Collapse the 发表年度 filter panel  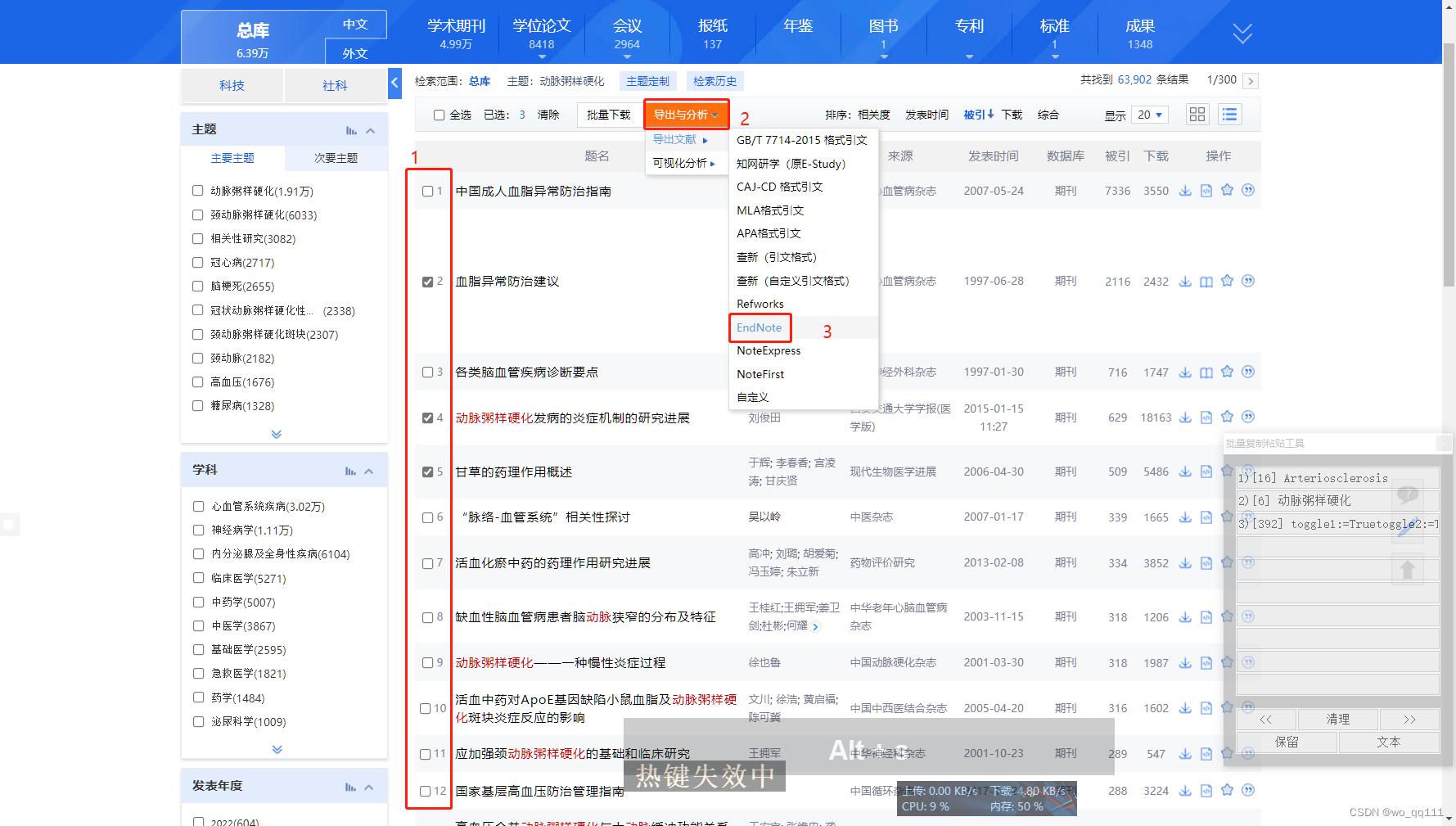pyautogui.click(x=369, y=788)
